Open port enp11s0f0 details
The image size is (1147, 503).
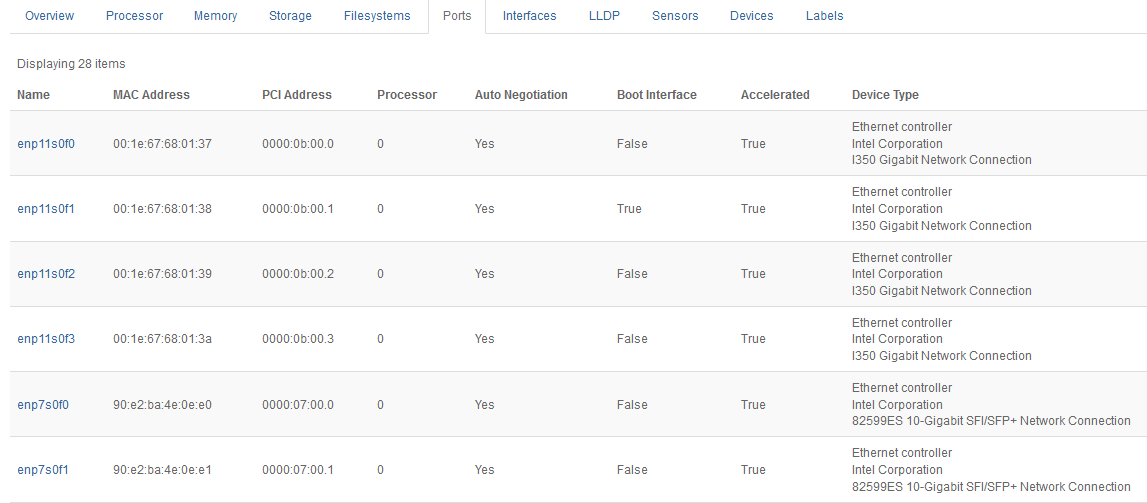point(46,144)
